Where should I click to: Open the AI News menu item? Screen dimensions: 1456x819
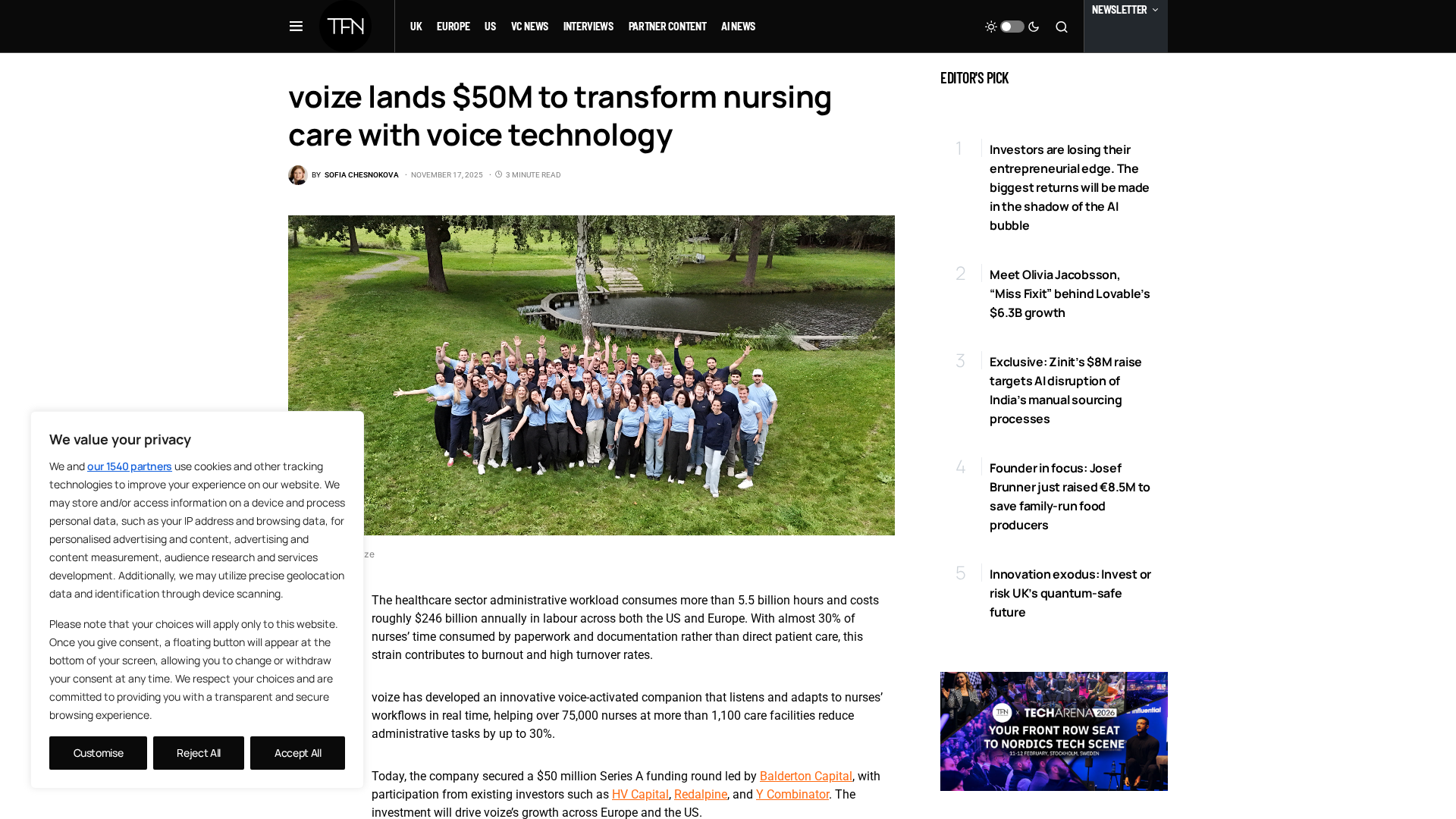[738, 27]
